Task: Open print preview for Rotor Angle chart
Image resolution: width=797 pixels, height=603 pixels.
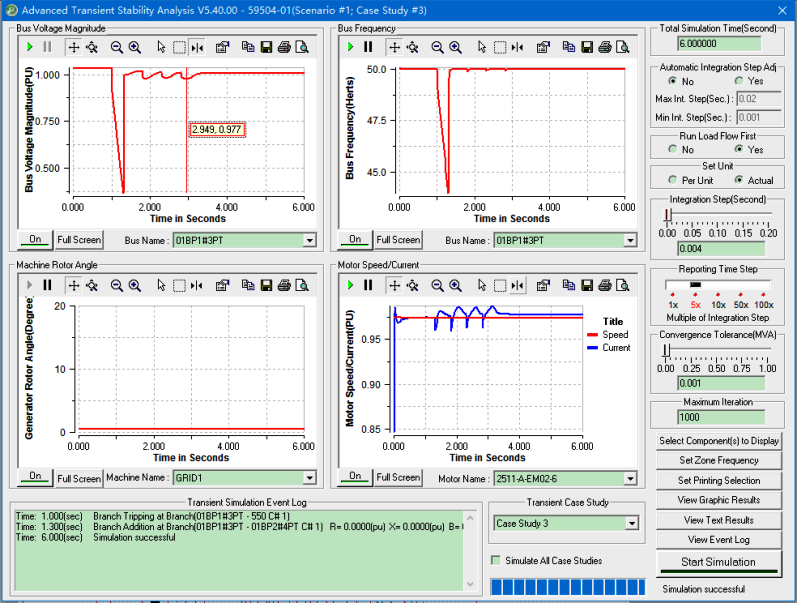Action: tap(302, 285)
